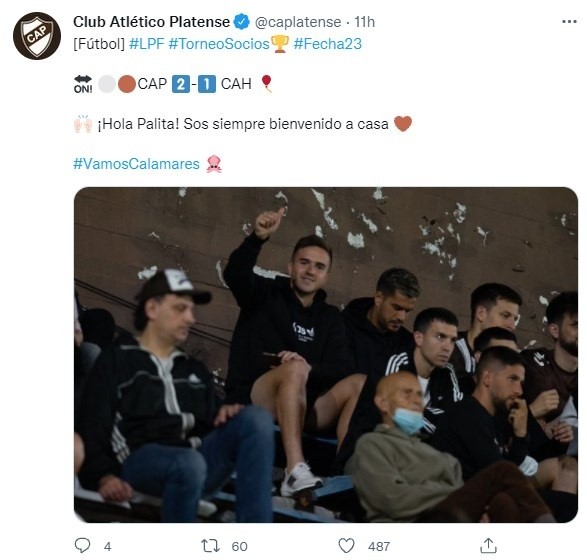The height and width of the screenshot is (560, 587).
Task: Like the tweet with heart icon
Action: (346, 546)
